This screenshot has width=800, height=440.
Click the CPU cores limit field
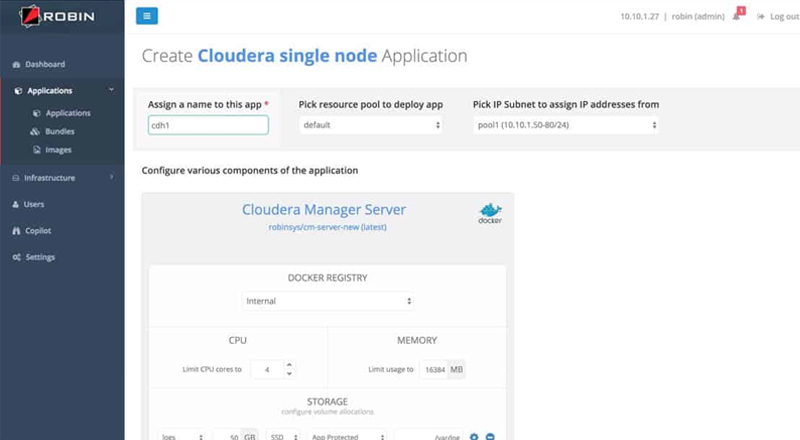[267, 370]
